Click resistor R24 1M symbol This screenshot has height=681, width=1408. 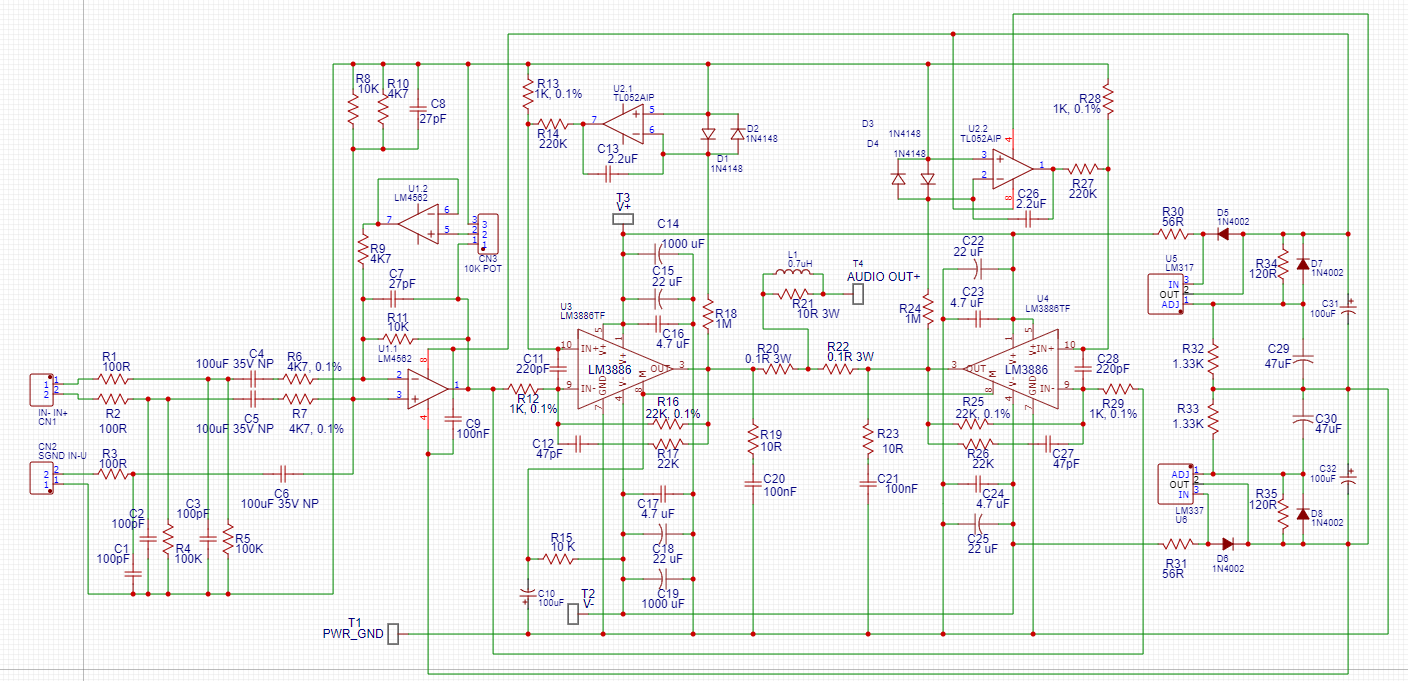(x=928, y=309)
